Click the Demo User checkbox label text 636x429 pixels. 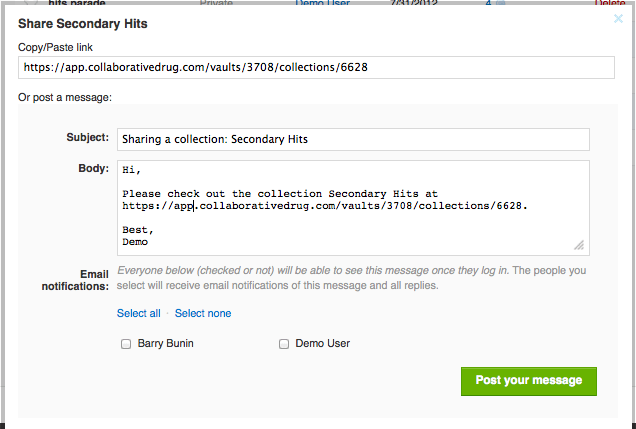pos(322,343)
